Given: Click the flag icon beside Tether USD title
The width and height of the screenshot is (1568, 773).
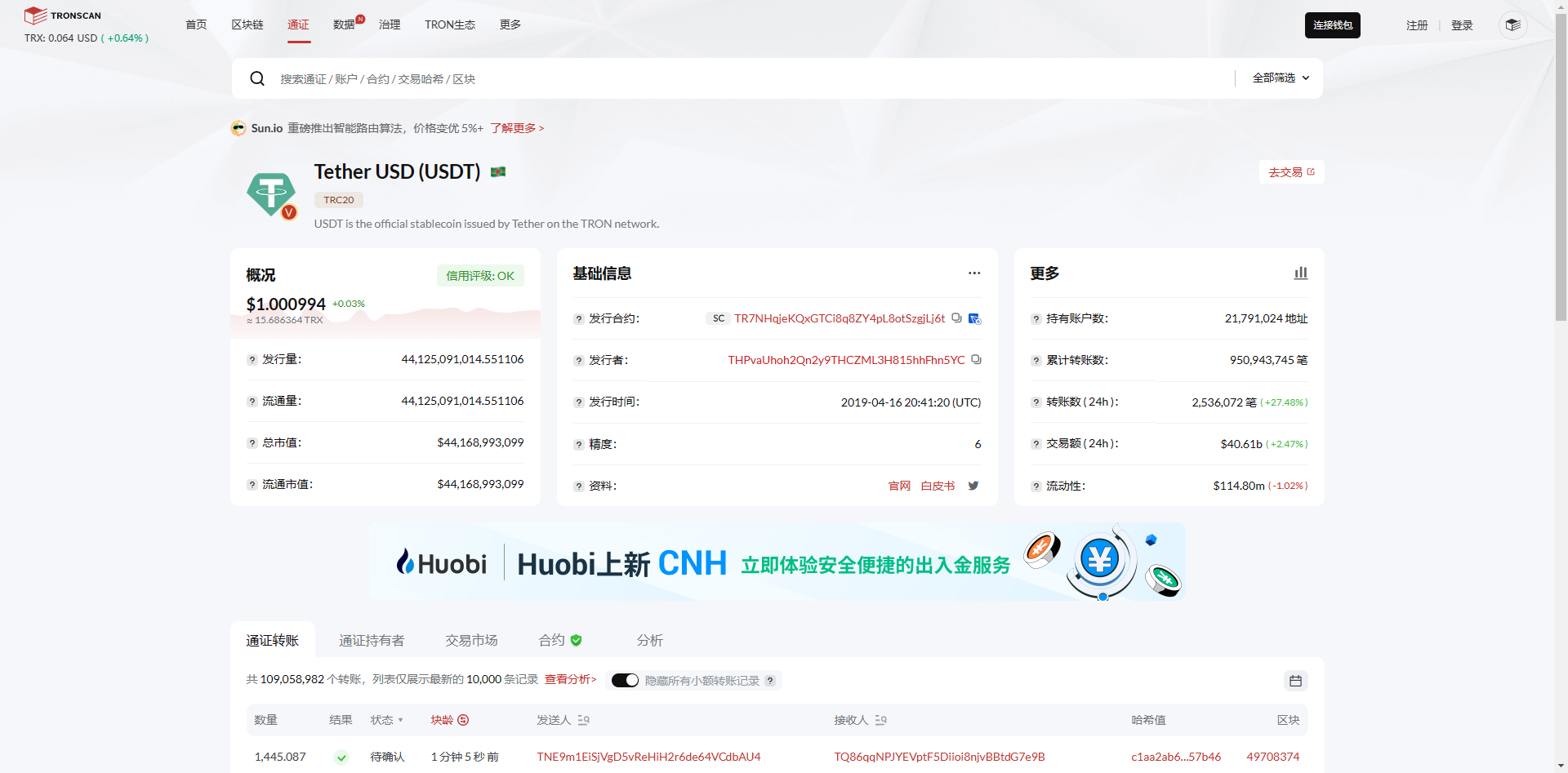Looking at the screenshot, I should [x=498, y=171].
